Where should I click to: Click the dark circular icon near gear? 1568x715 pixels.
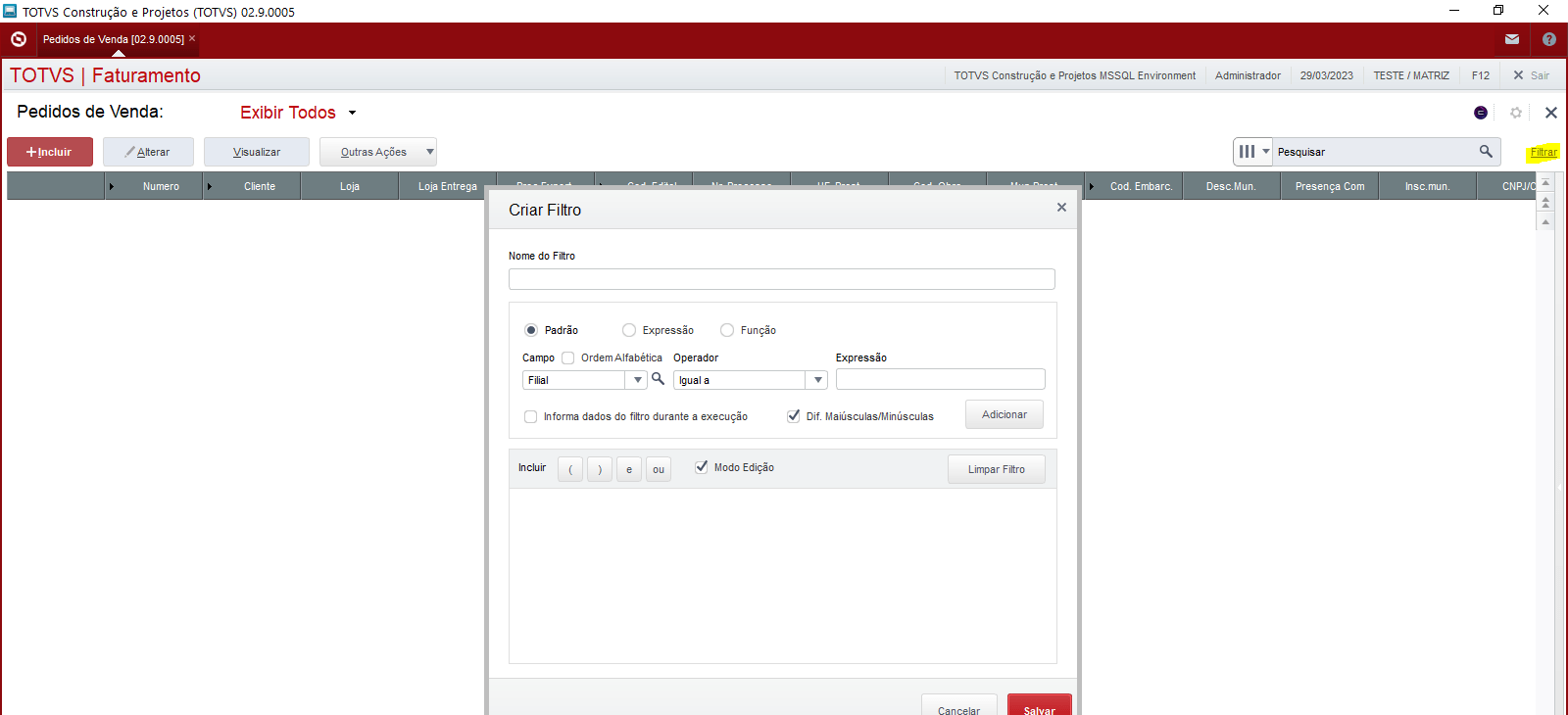1481,113
